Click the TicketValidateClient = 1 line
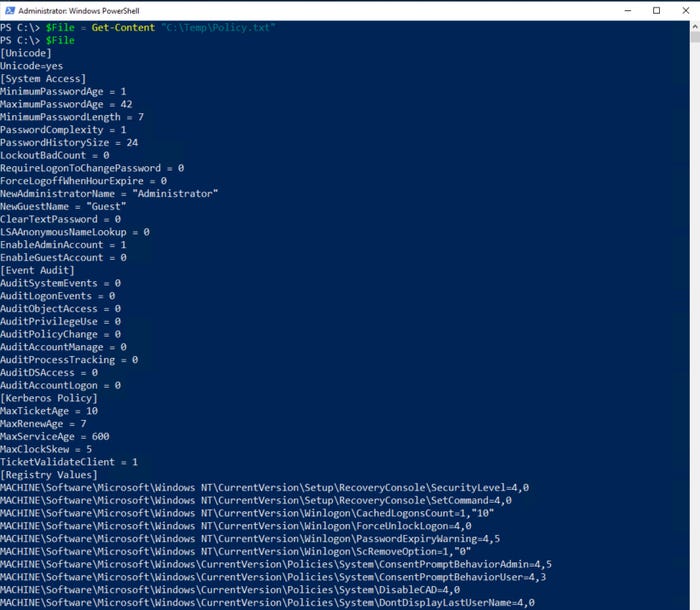Viewport: 700px width, 610px height. 69,462
